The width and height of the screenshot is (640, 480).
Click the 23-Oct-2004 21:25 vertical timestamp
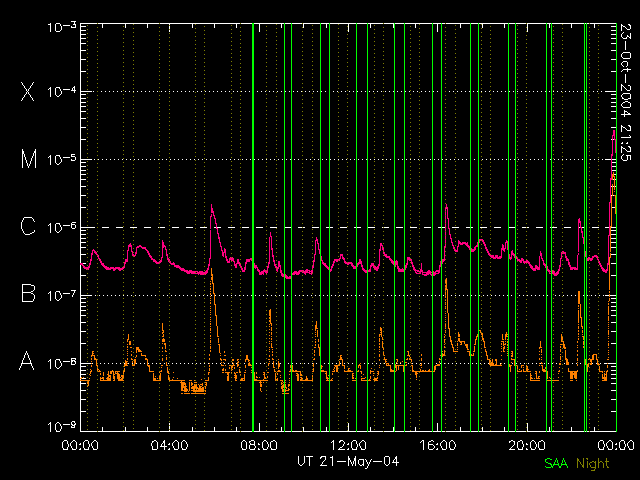point(625,92)
